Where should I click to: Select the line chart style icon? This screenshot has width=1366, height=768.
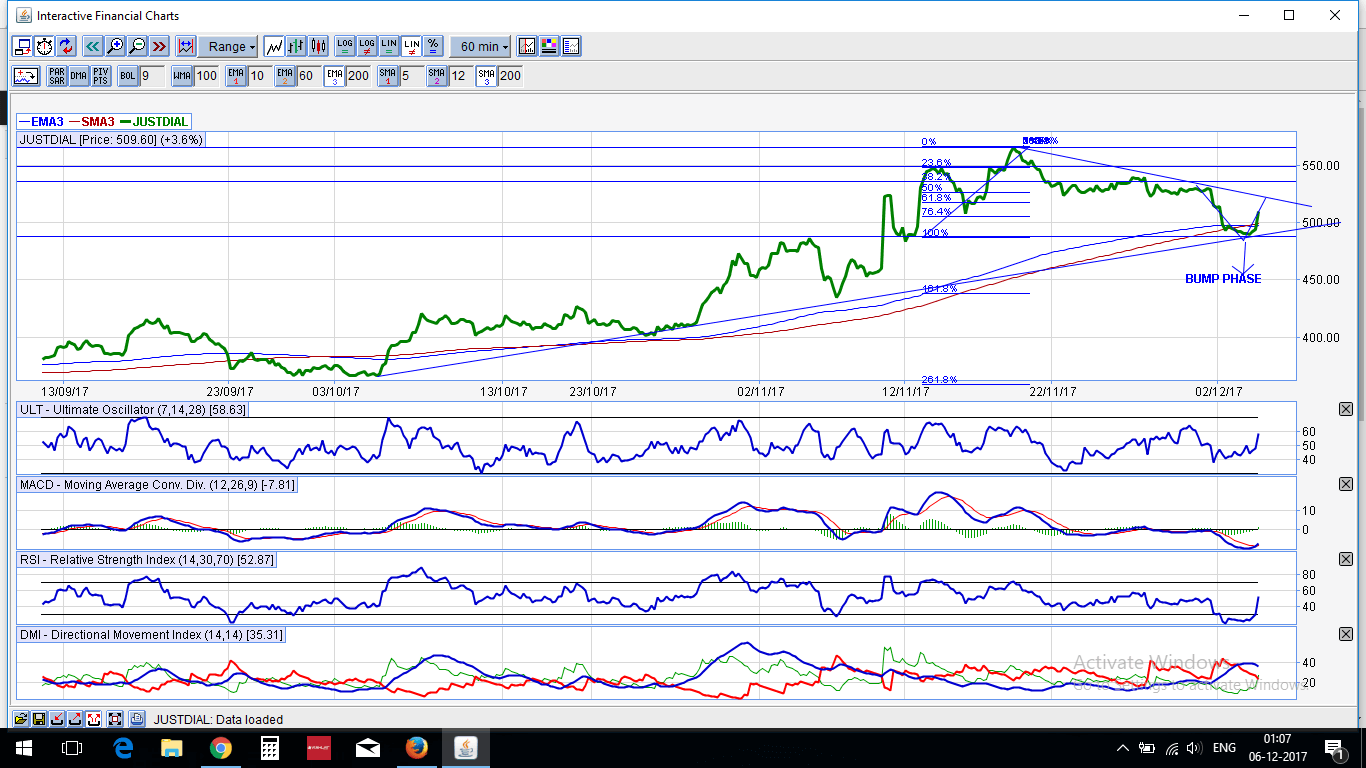(274, 47)
